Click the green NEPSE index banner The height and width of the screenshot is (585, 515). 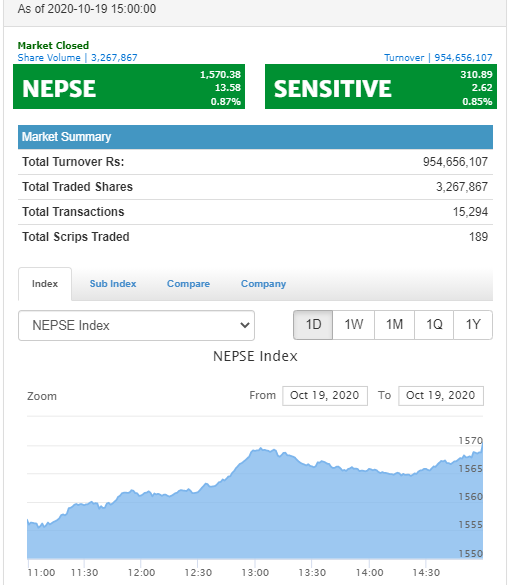(129, 87)
